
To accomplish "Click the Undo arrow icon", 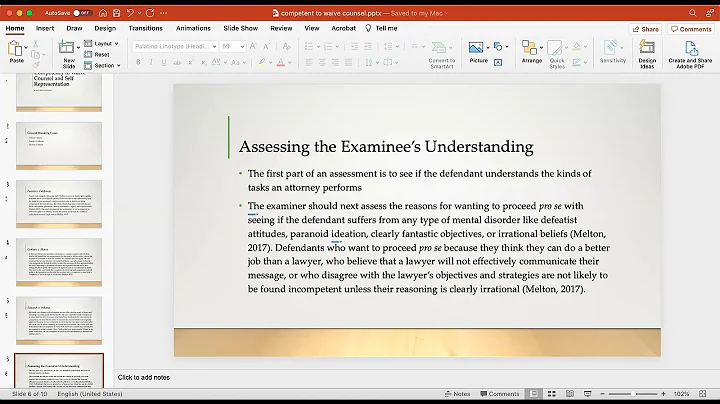I will click(x=130, y=13).
